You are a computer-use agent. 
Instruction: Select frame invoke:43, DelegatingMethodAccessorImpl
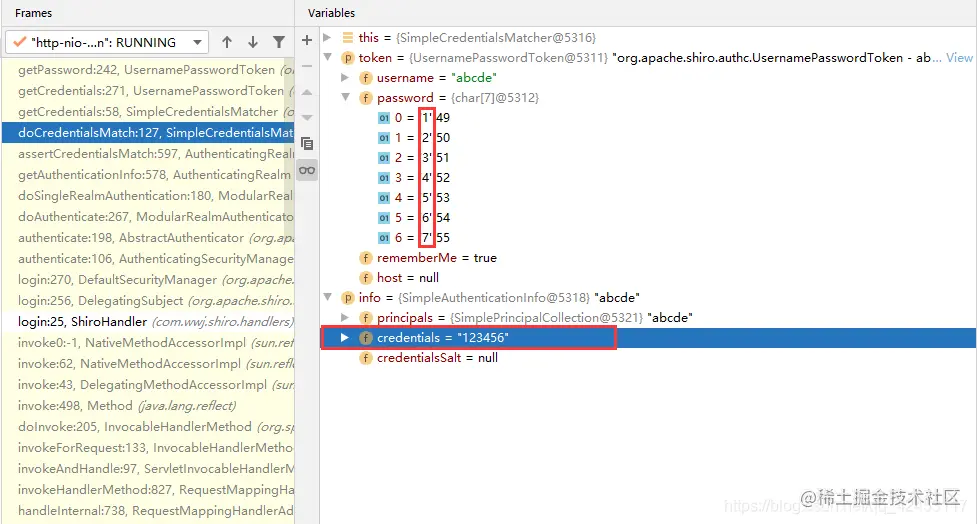point(148,384)
